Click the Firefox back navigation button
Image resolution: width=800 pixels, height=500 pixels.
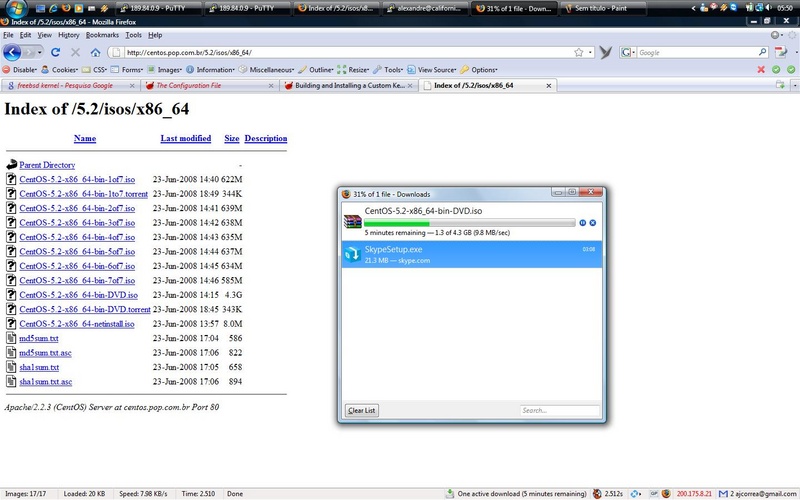(12, 52)
